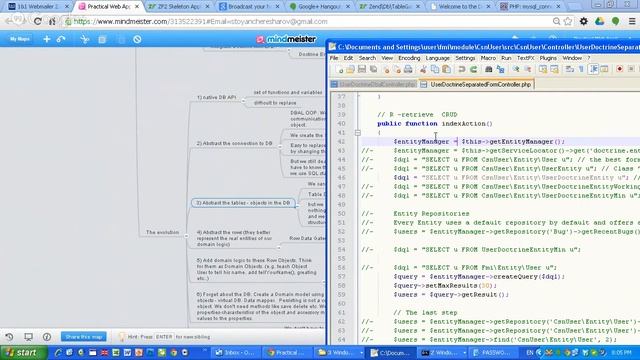This screenshot has height=360, width=640.
Task: Toggle Show All Characters pilcrow icon
Action: click(x=582, y=70)
